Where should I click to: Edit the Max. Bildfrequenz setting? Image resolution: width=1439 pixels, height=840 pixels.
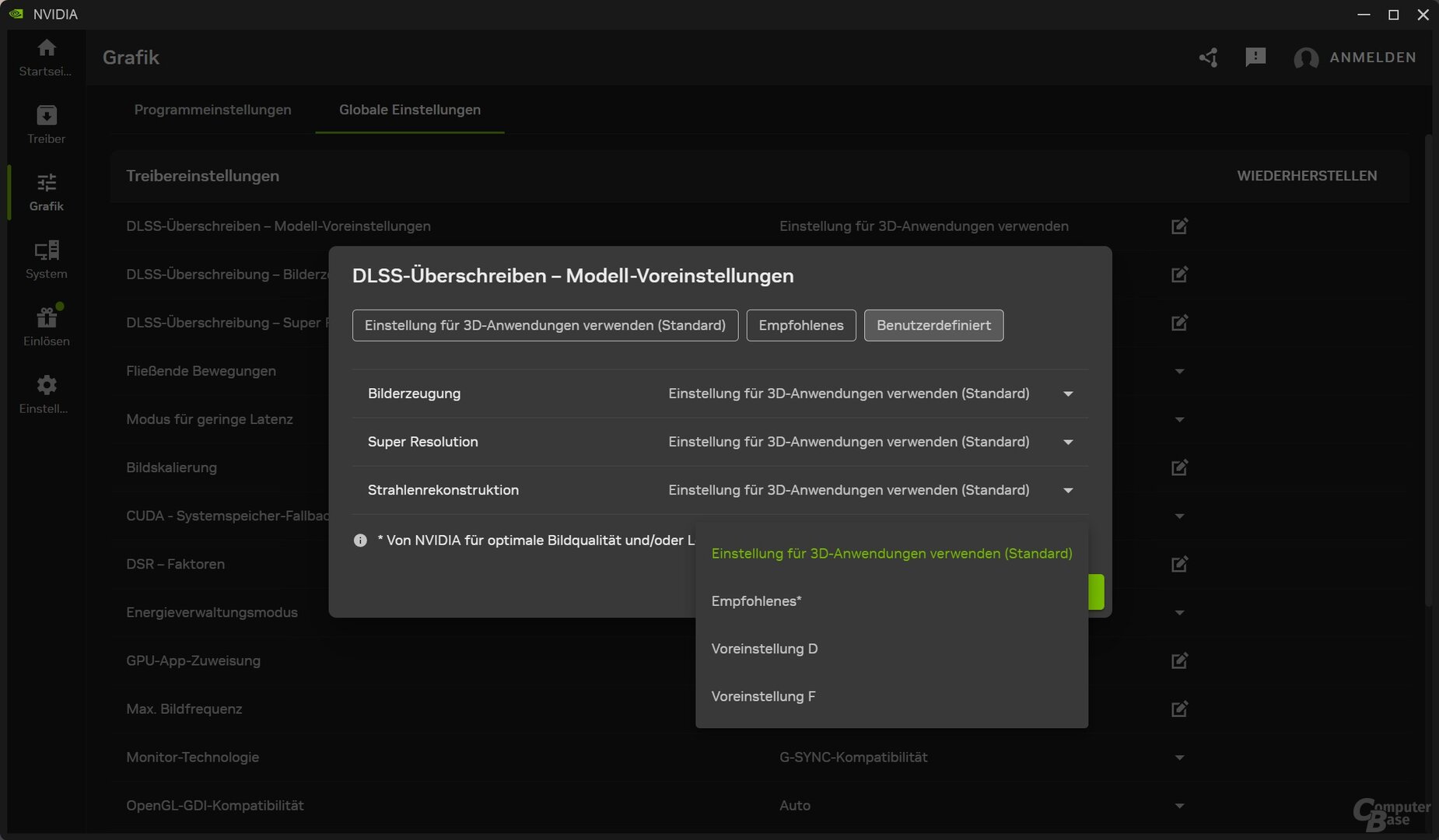(x=1179, y=709)
